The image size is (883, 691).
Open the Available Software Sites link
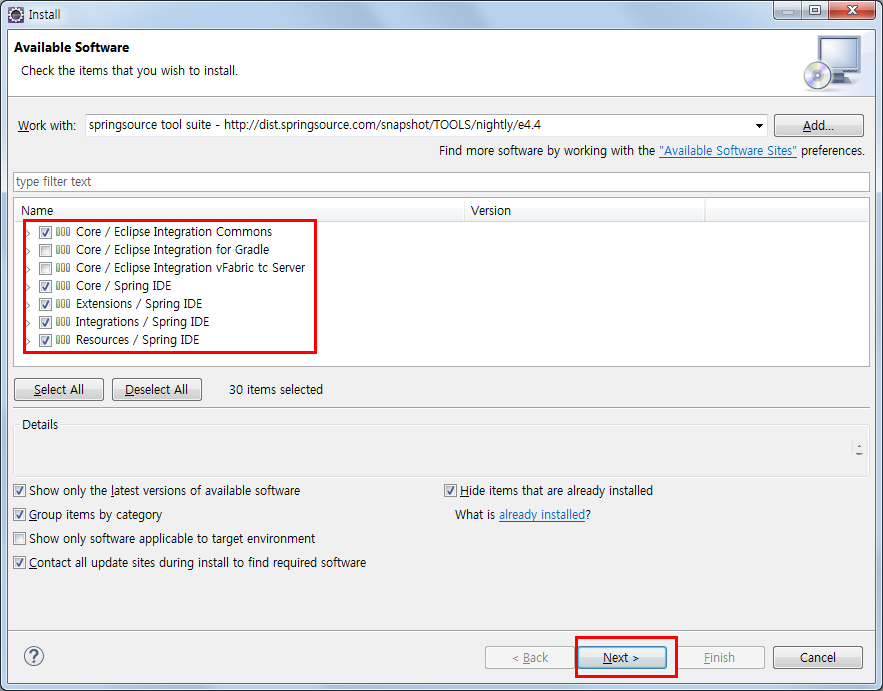728,151
